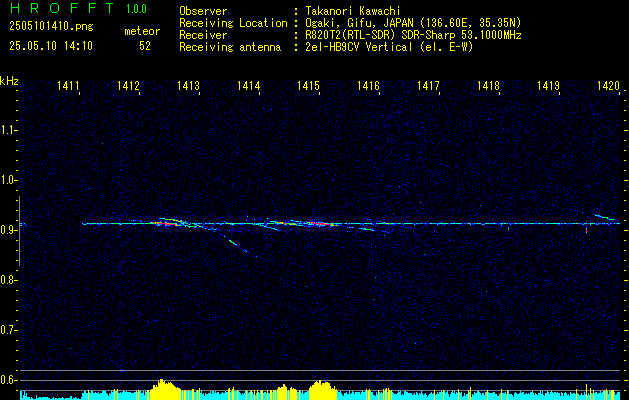Click the kHz axis unit label
Viewport: 629px width, 400px height.
click(9, 81)
